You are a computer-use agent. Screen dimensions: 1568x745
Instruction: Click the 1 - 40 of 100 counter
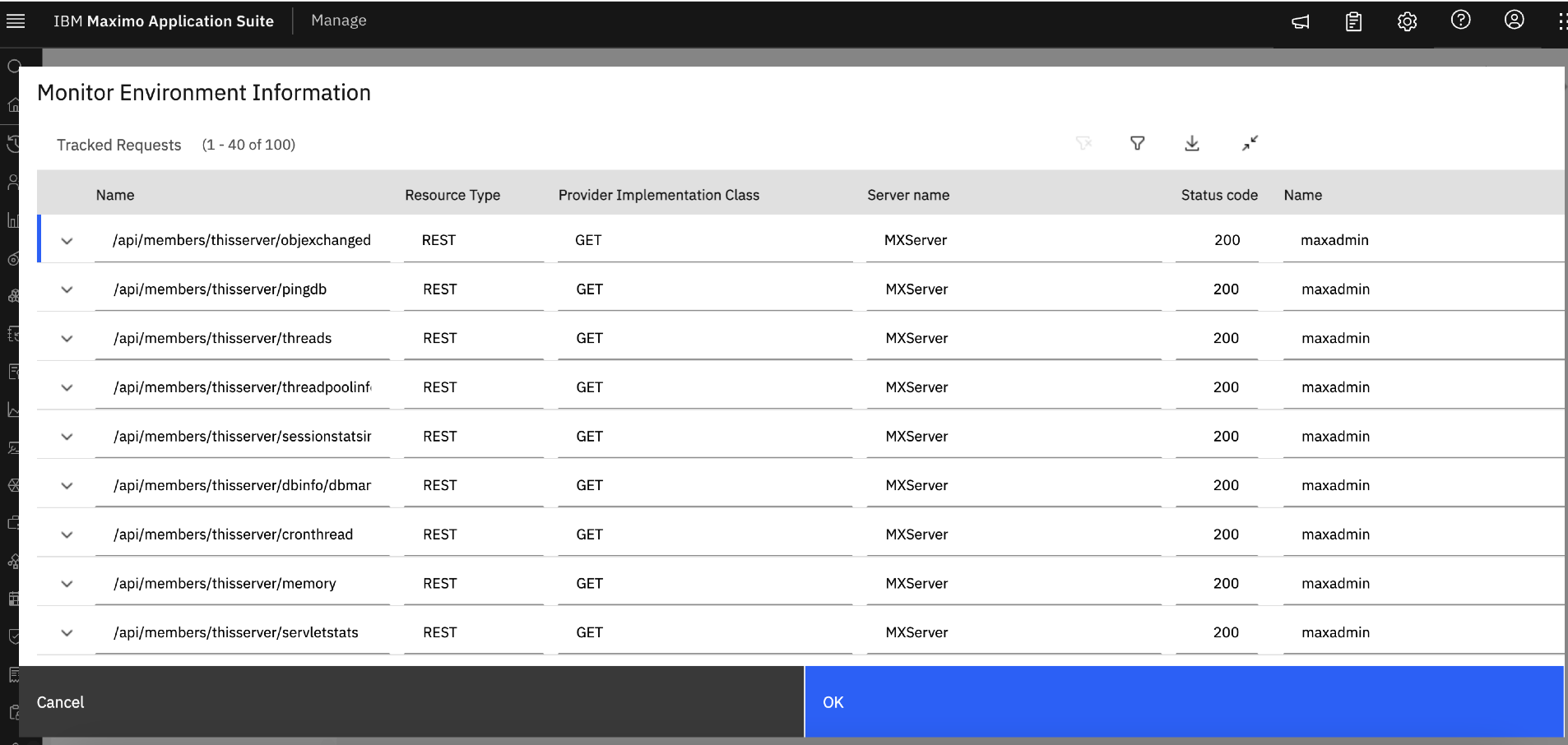(x=248, y=145)
